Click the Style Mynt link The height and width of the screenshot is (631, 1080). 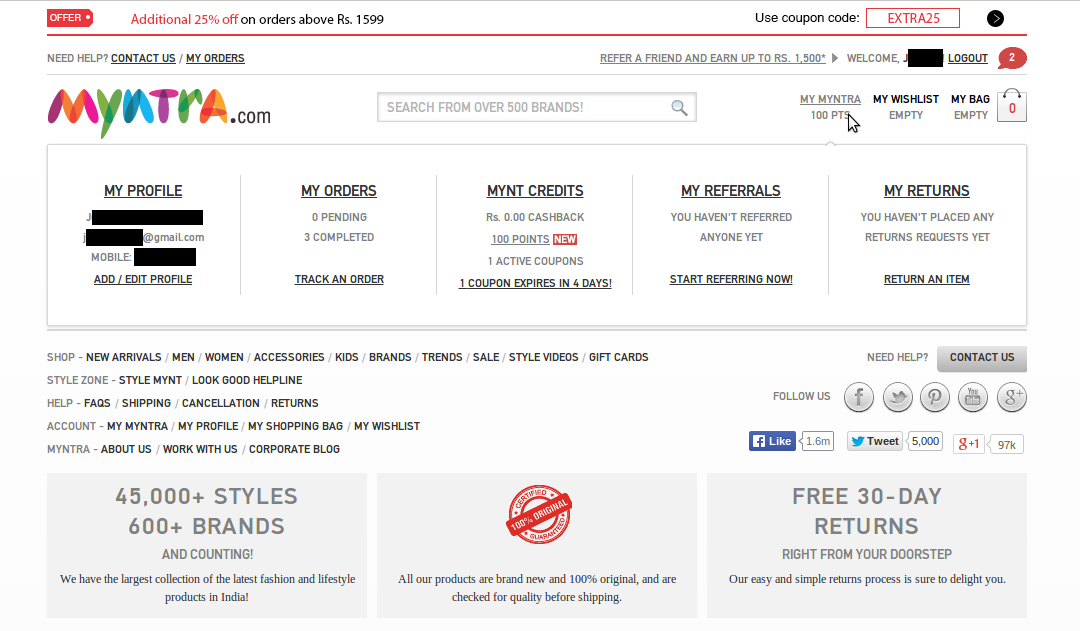click(x=150, y=380)
